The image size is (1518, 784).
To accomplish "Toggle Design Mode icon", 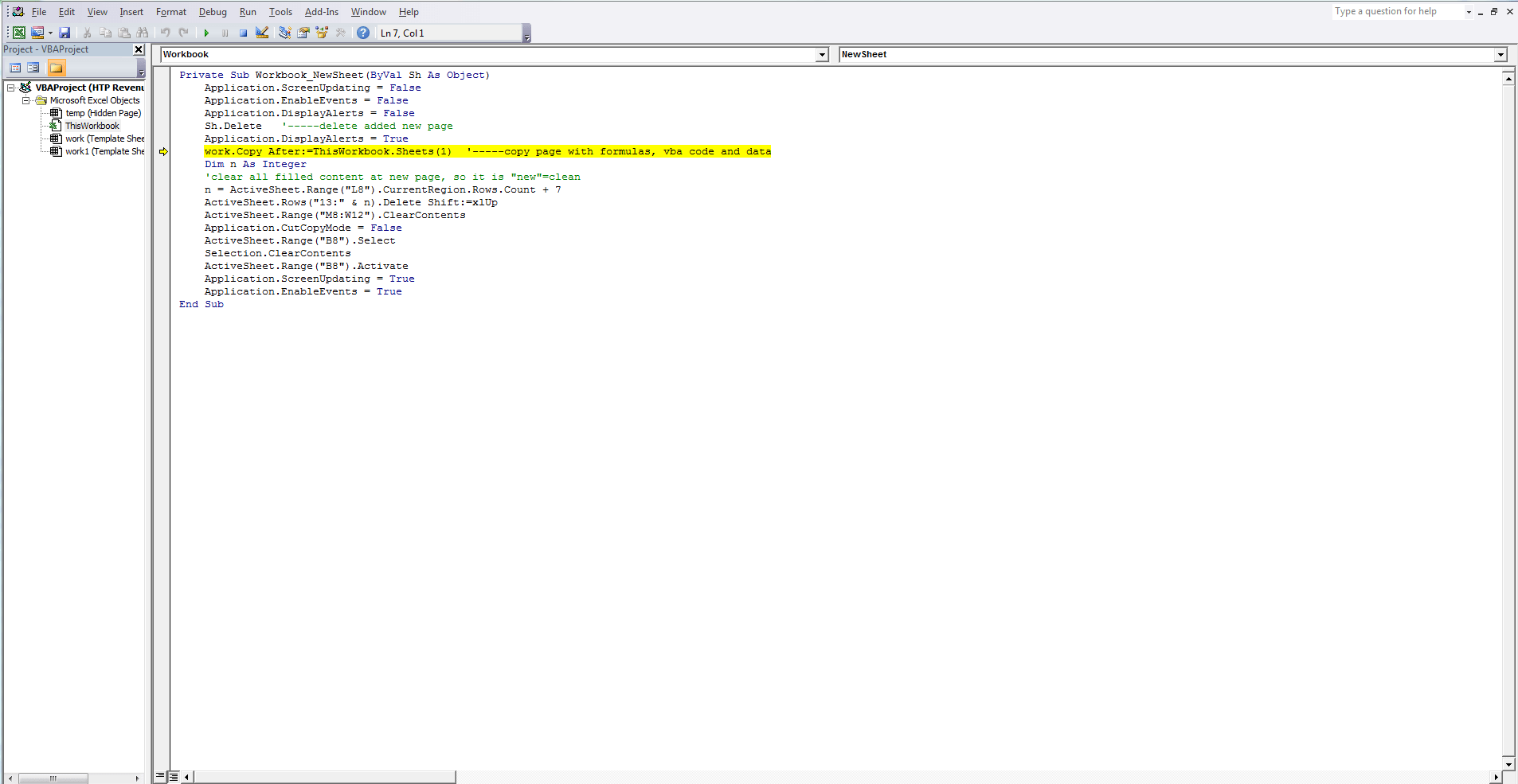I will click(262, 33).
